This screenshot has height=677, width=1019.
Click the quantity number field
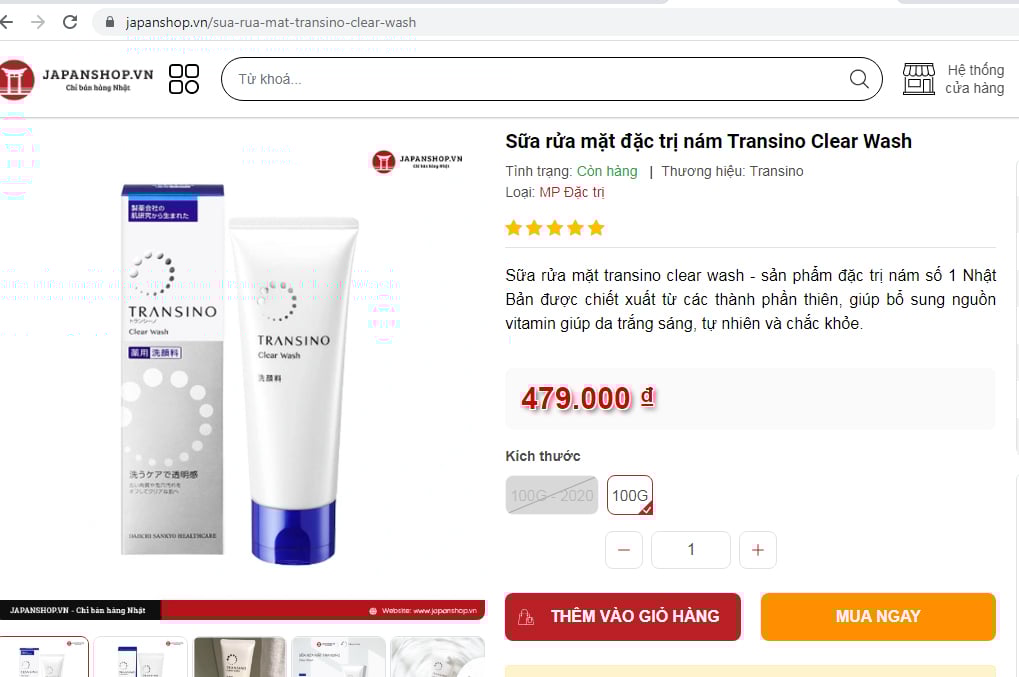691,550
